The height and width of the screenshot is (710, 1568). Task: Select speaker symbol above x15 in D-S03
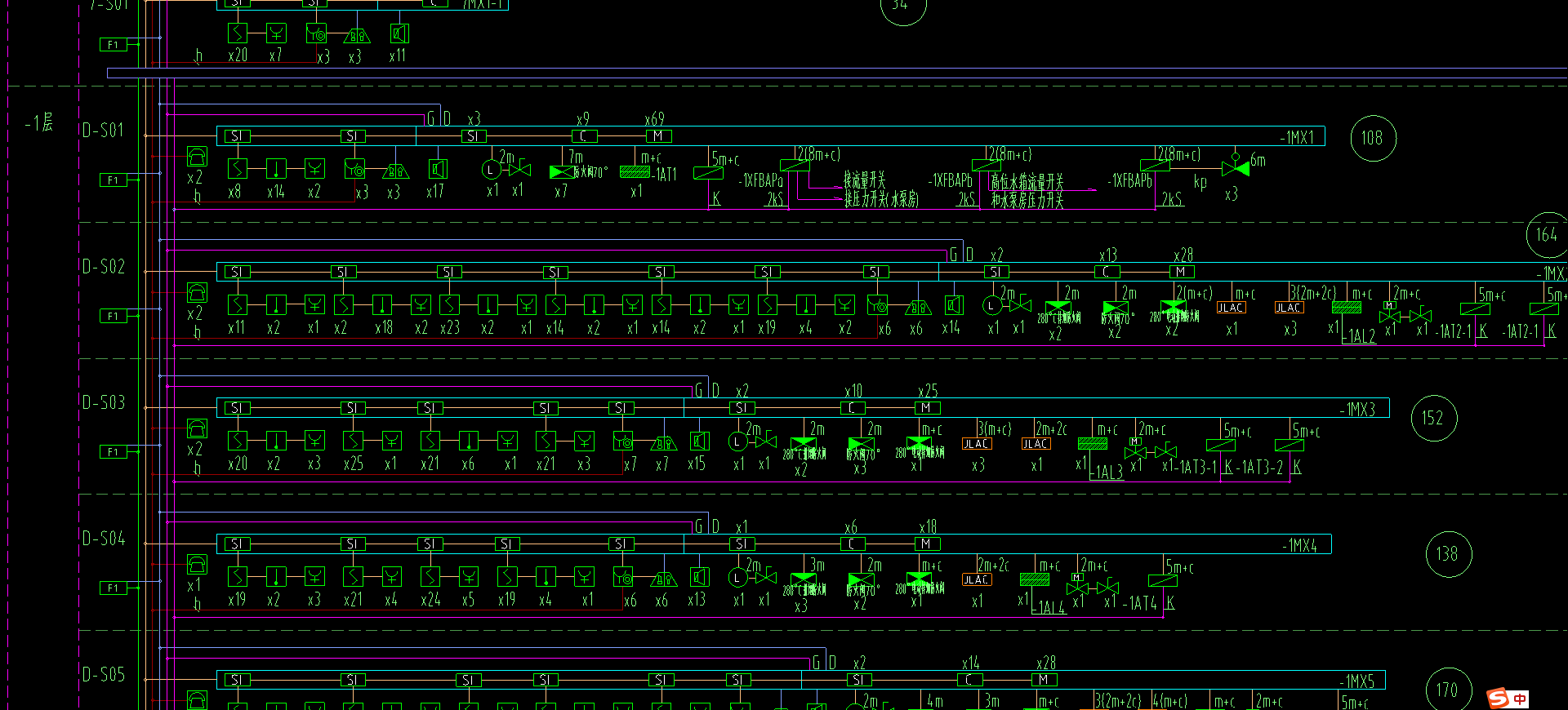(700, 442)
